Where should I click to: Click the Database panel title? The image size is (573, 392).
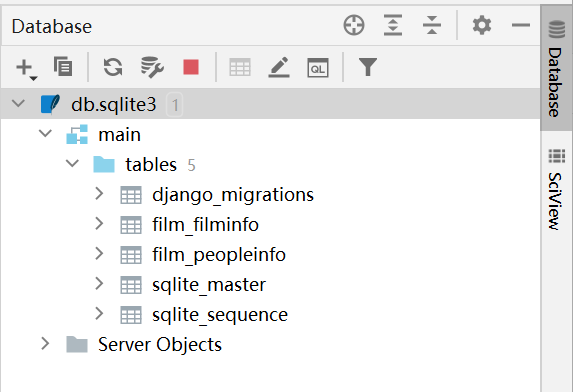click(52, 26)
